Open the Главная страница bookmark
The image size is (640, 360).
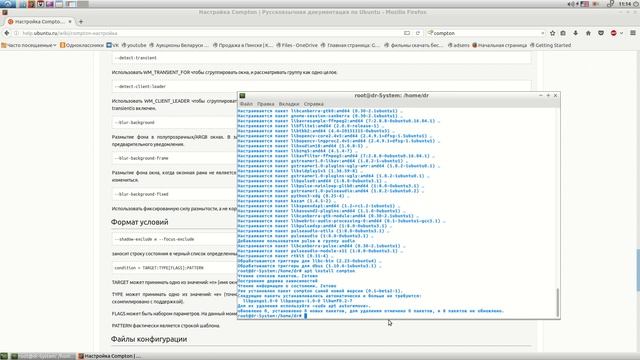350,45
